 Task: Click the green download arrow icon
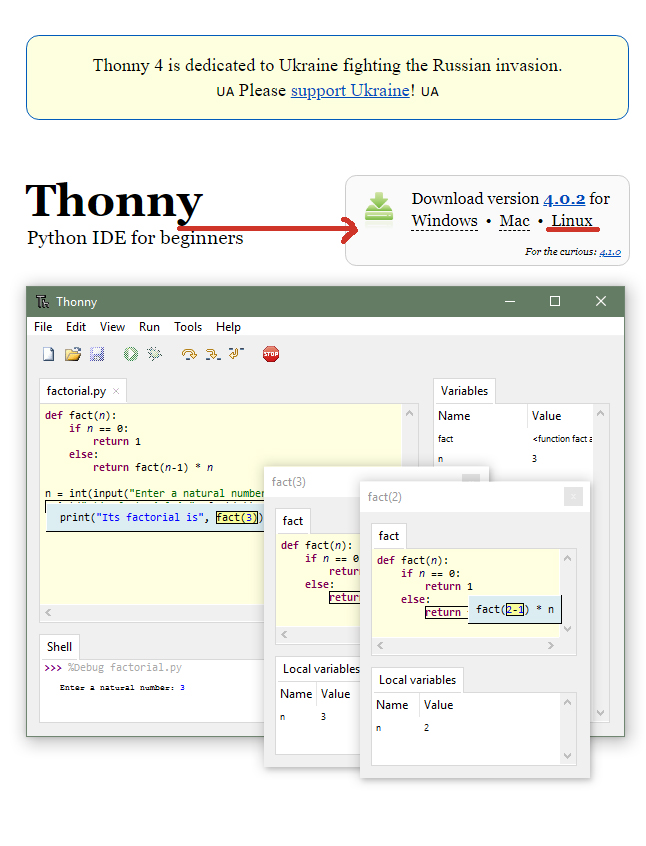tap(379, 208)
